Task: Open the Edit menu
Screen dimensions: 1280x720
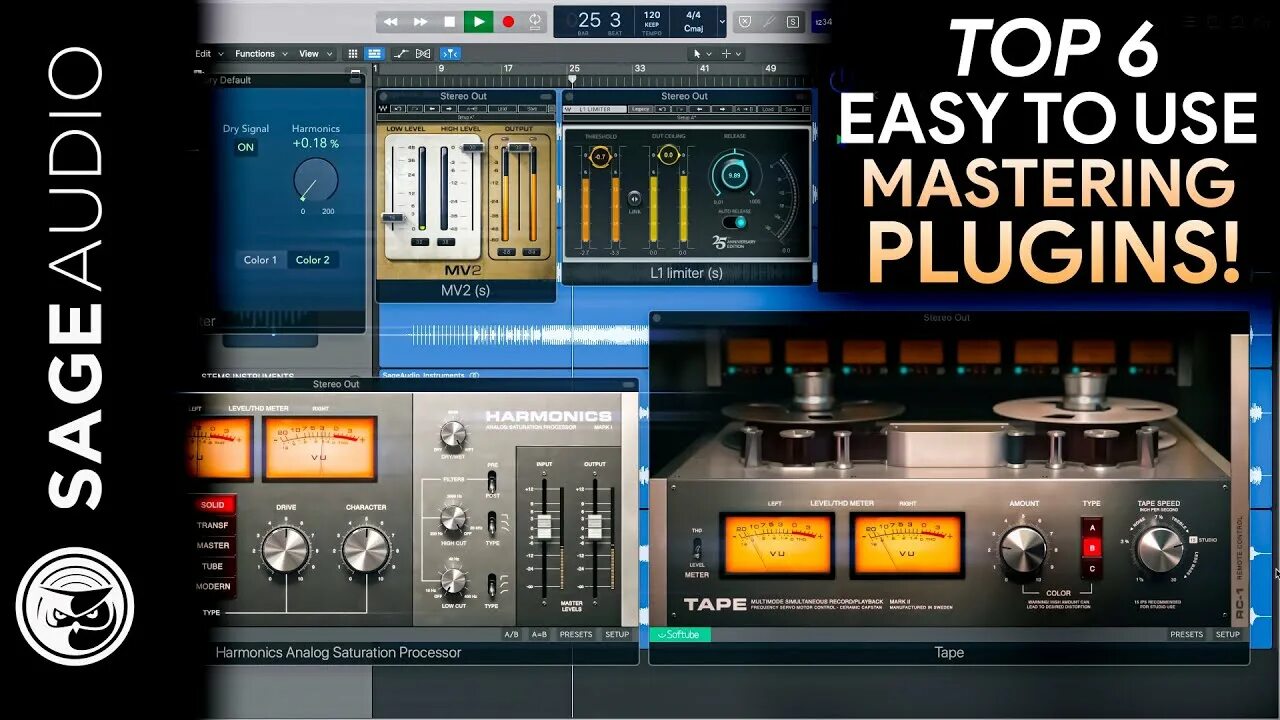Action: point(207,54)
